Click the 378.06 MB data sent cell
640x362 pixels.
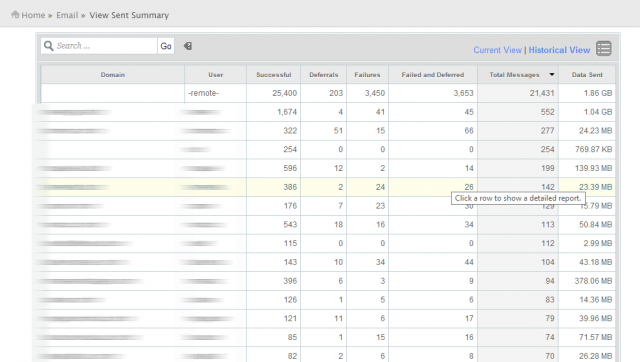[x=587, y=281]
